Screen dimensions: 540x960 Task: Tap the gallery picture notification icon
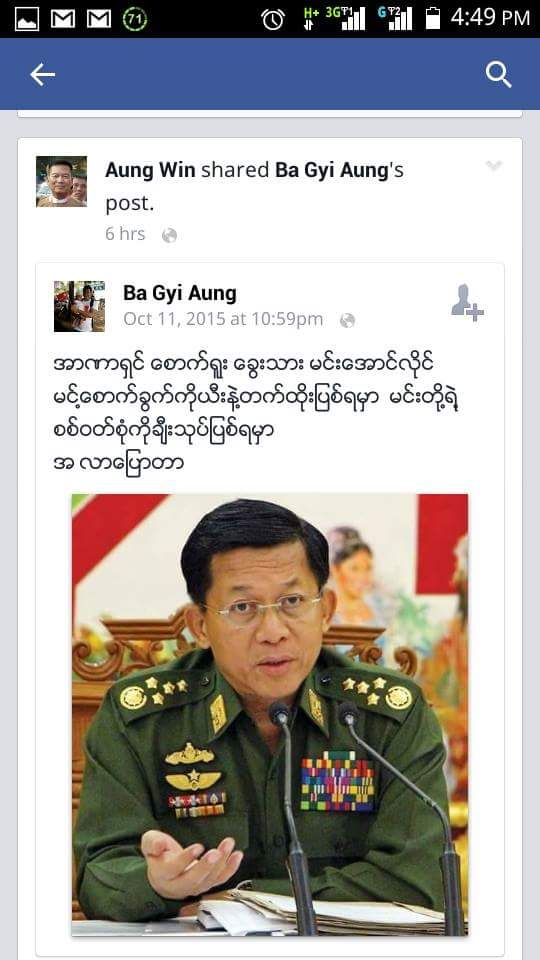[26, 19]
